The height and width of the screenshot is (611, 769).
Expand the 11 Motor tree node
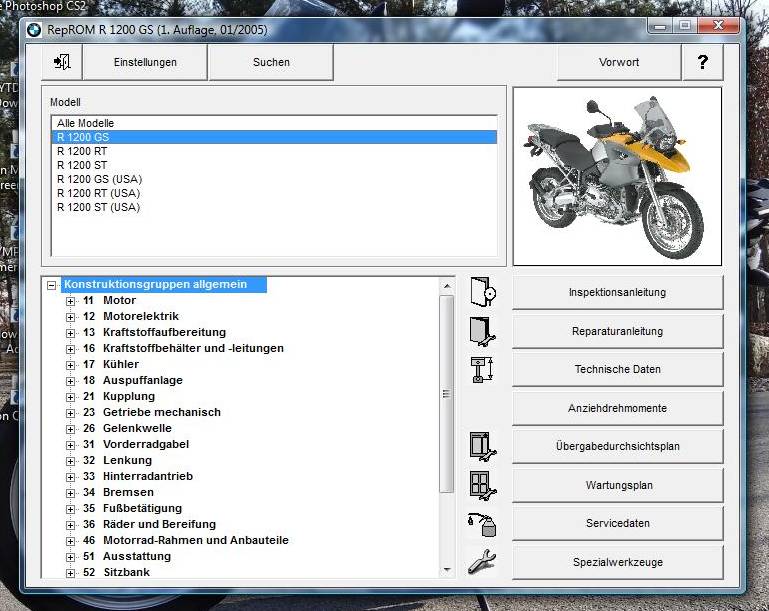pos(71,301)
